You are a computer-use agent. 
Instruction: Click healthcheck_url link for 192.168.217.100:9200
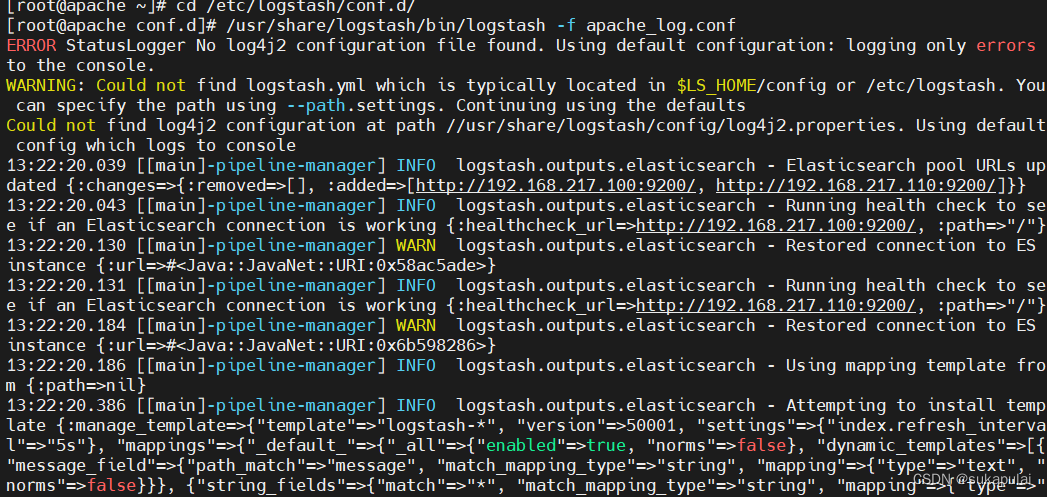pyautogui.click(x=777, y=225)
